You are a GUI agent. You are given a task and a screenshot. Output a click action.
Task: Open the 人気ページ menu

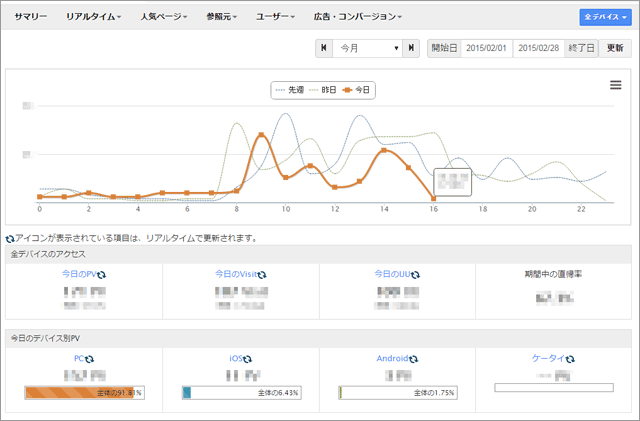click(x=164, y=17)
